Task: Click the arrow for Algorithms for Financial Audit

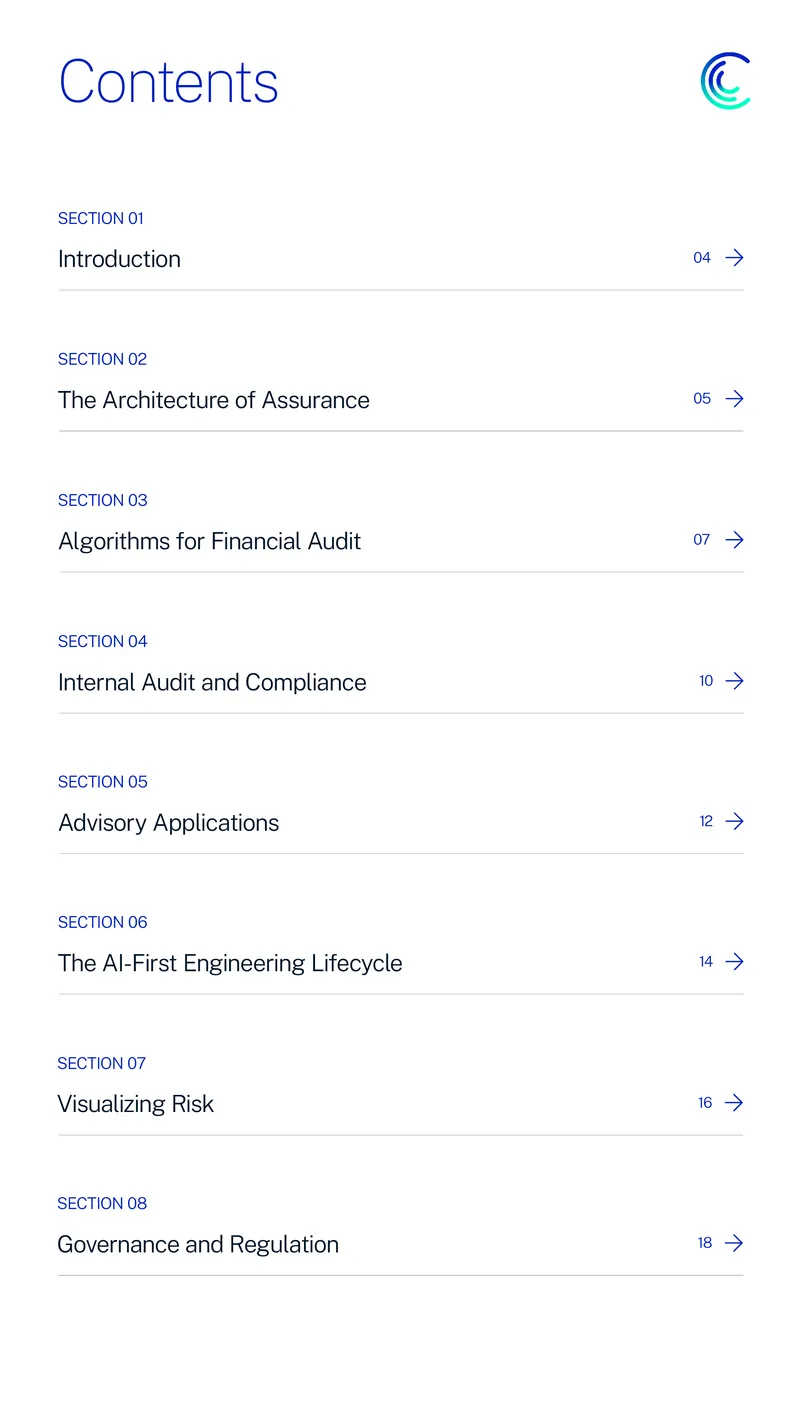Action: 734,540
